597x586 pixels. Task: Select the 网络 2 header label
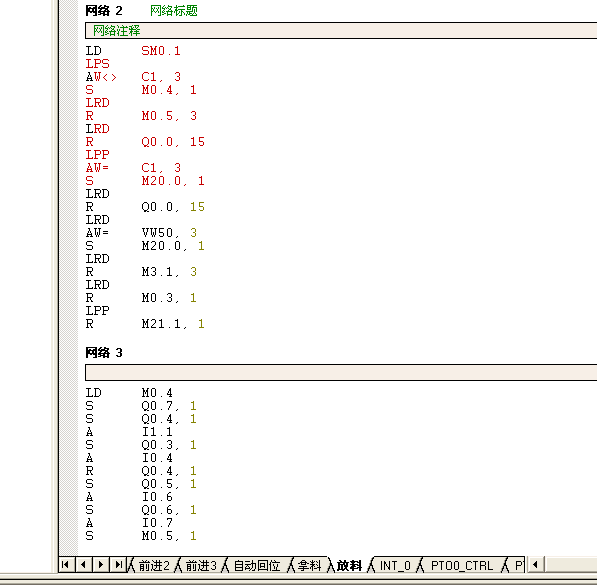pos(104,11)
